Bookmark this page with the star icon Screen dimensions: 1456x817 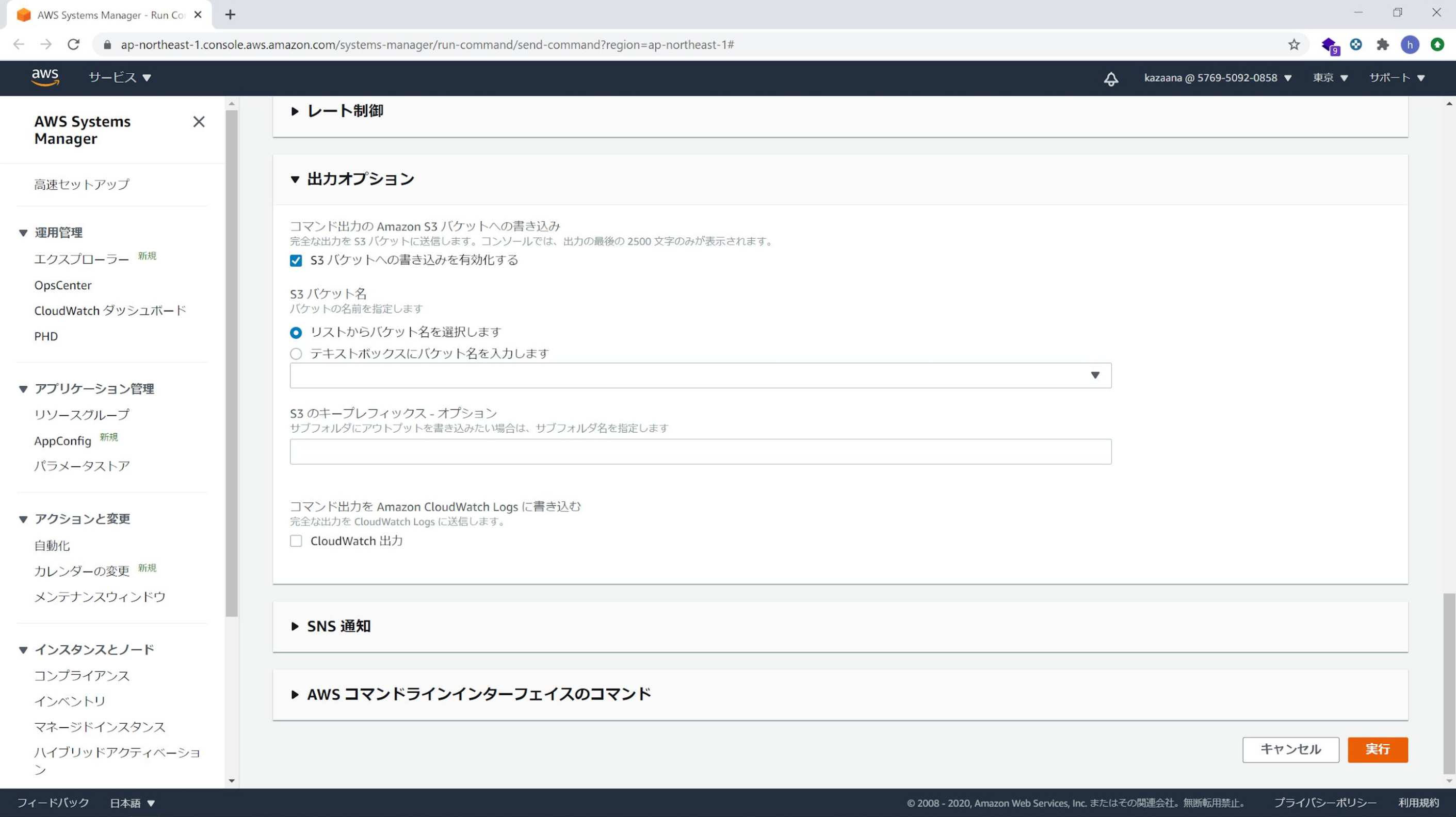click(x=1294, y=45)
